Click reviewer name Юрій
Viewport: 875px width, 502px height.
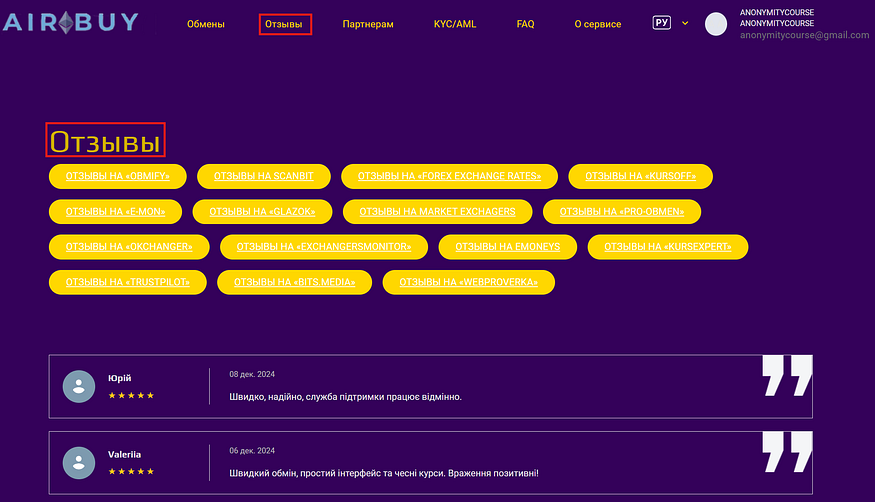(x=119, y=378)
